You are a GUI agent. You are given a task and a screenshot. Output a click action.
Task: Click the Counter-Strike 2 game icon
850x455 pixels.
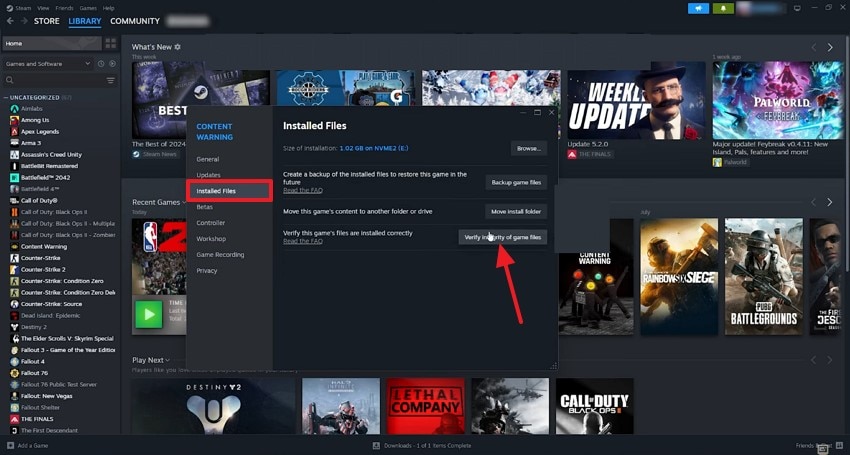click(15, 270)
